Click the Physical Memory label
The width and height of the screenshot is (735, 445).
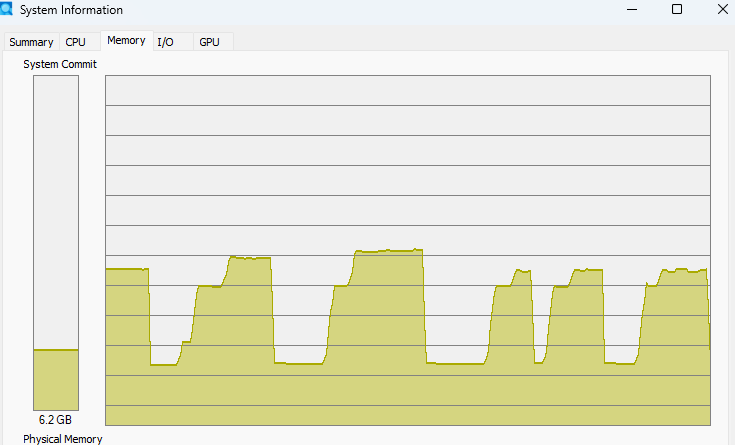(x=63, y=439)
